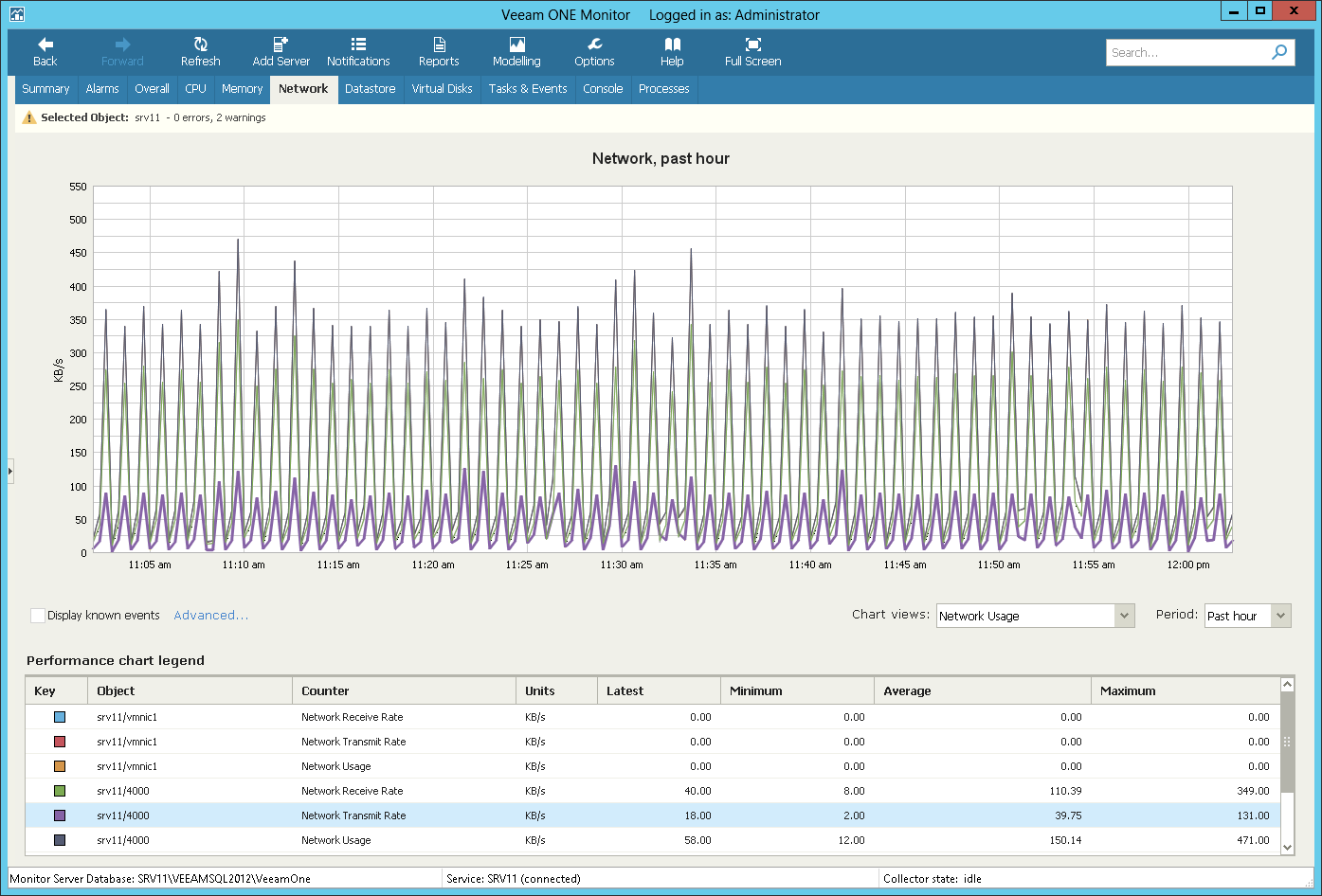This screenshot has height=896, width=1322.
Task: Open the Help book icon
Action: point(672,45)
